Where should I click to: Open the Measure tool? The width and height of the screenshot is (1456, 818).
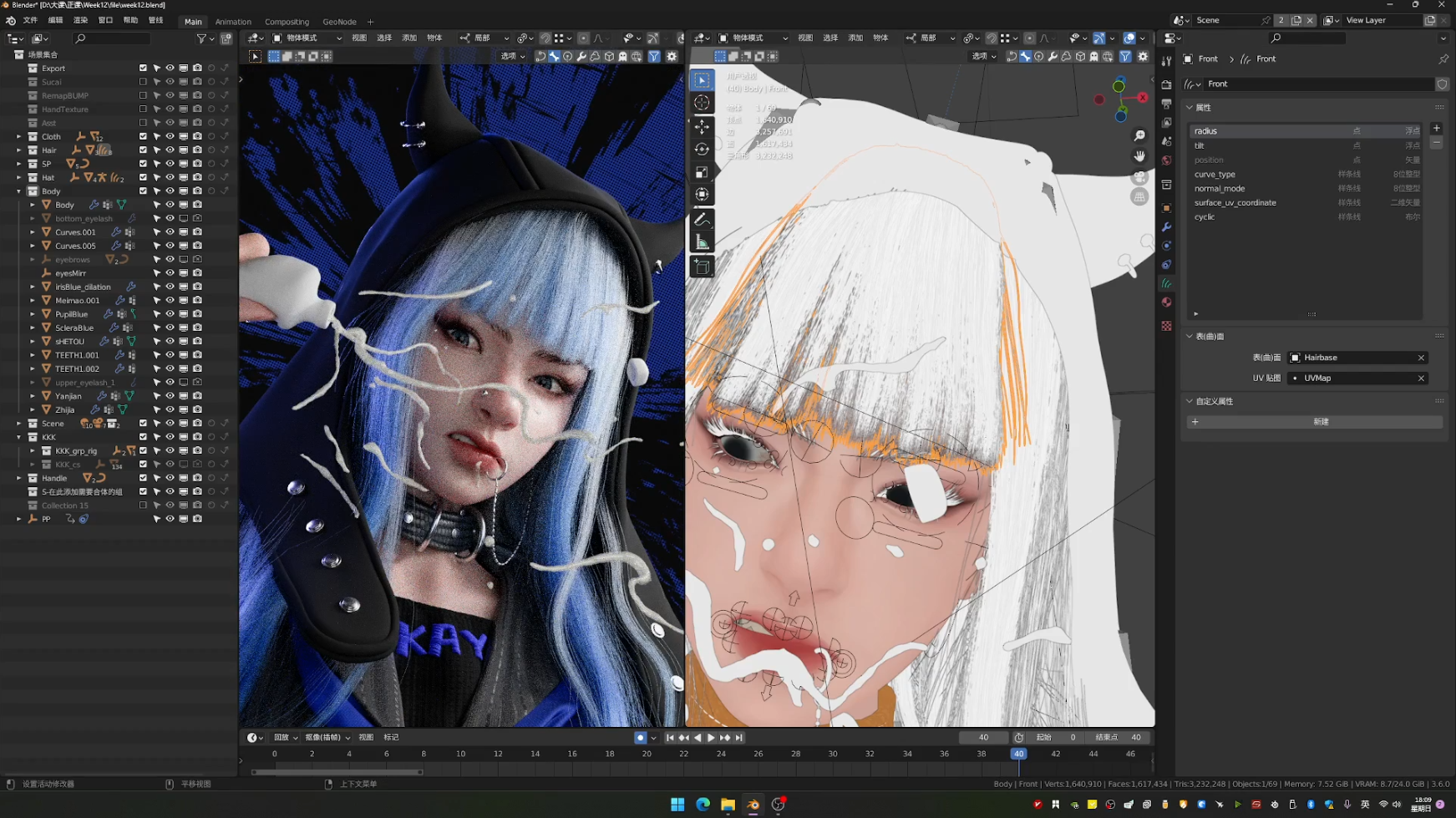(x=703, y=241)
